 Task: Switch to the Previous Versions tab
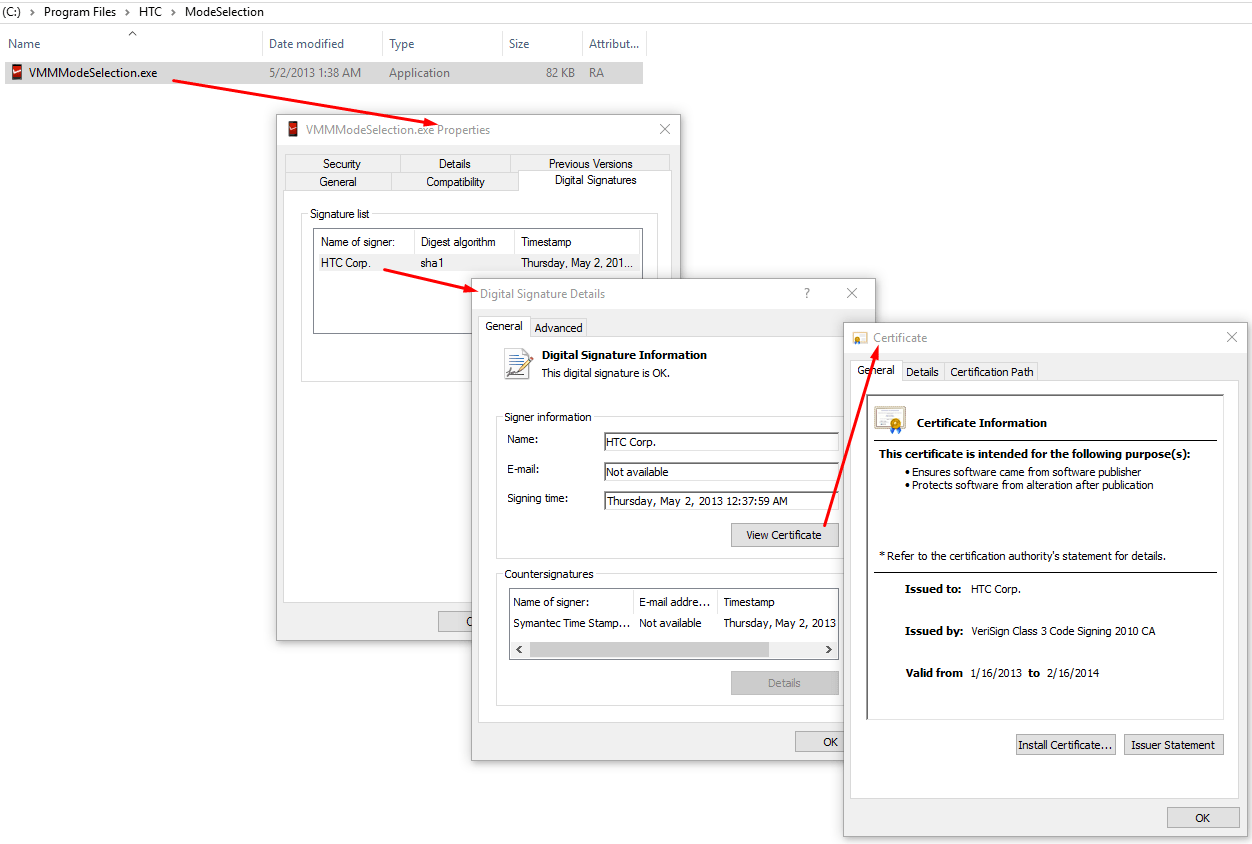590,164
